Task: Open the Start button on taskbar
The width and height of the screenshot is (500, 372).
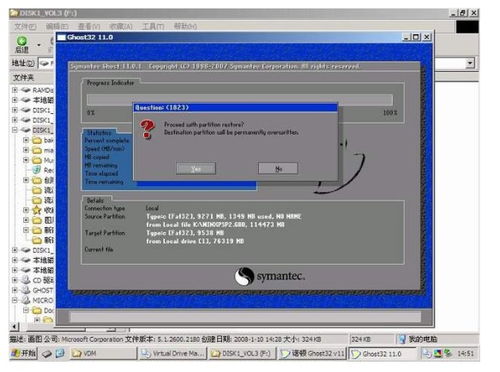Action: point(24,353)
